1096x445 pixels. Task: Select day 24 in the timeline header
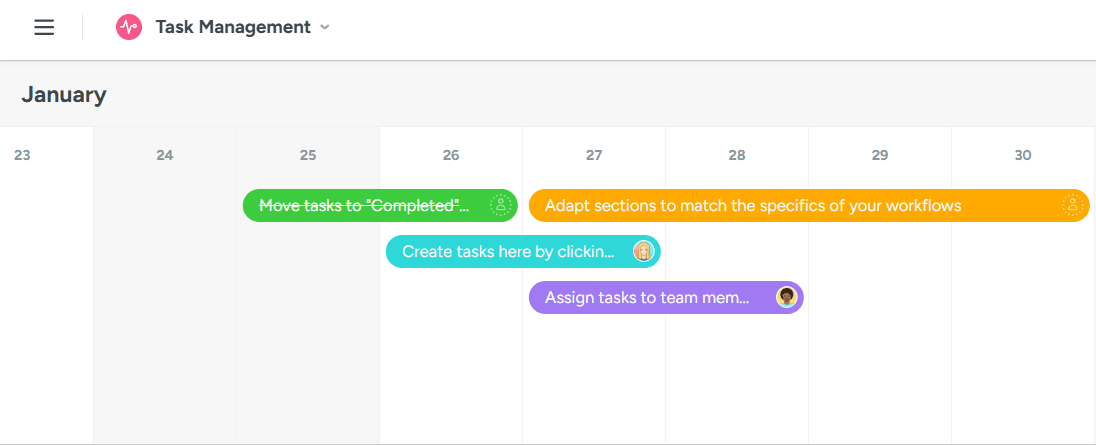165,155
